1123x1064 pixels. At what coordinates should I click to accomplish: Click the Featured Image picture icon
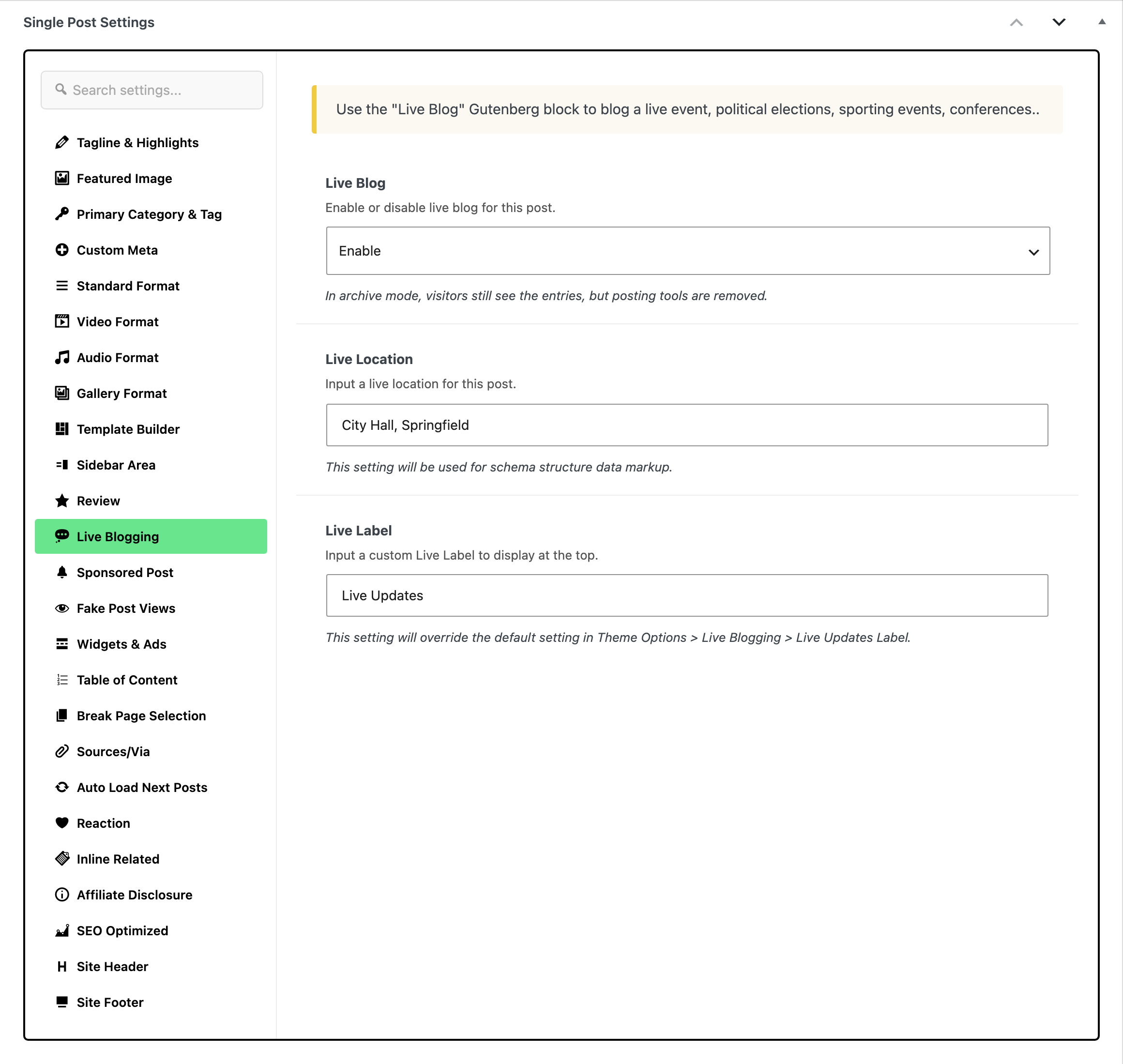click(x=62, y=178)
